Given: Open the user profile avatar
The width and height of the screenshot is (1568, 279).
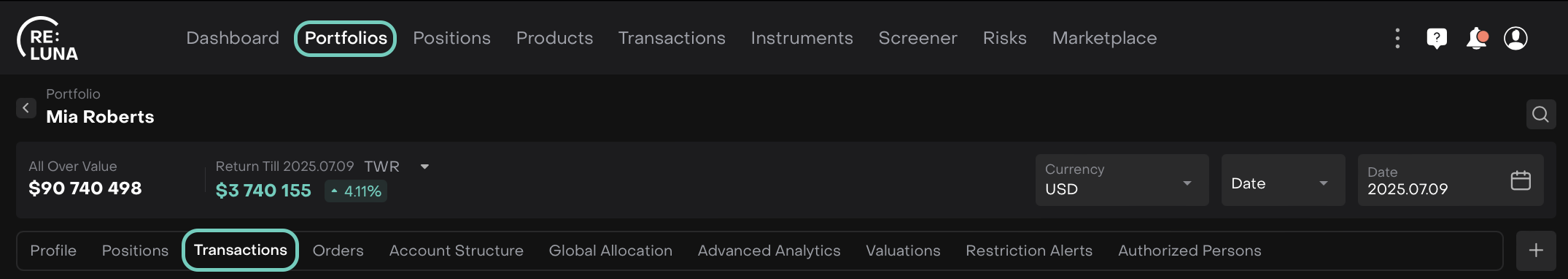Looking at the screenshot, I should 1515,38.
